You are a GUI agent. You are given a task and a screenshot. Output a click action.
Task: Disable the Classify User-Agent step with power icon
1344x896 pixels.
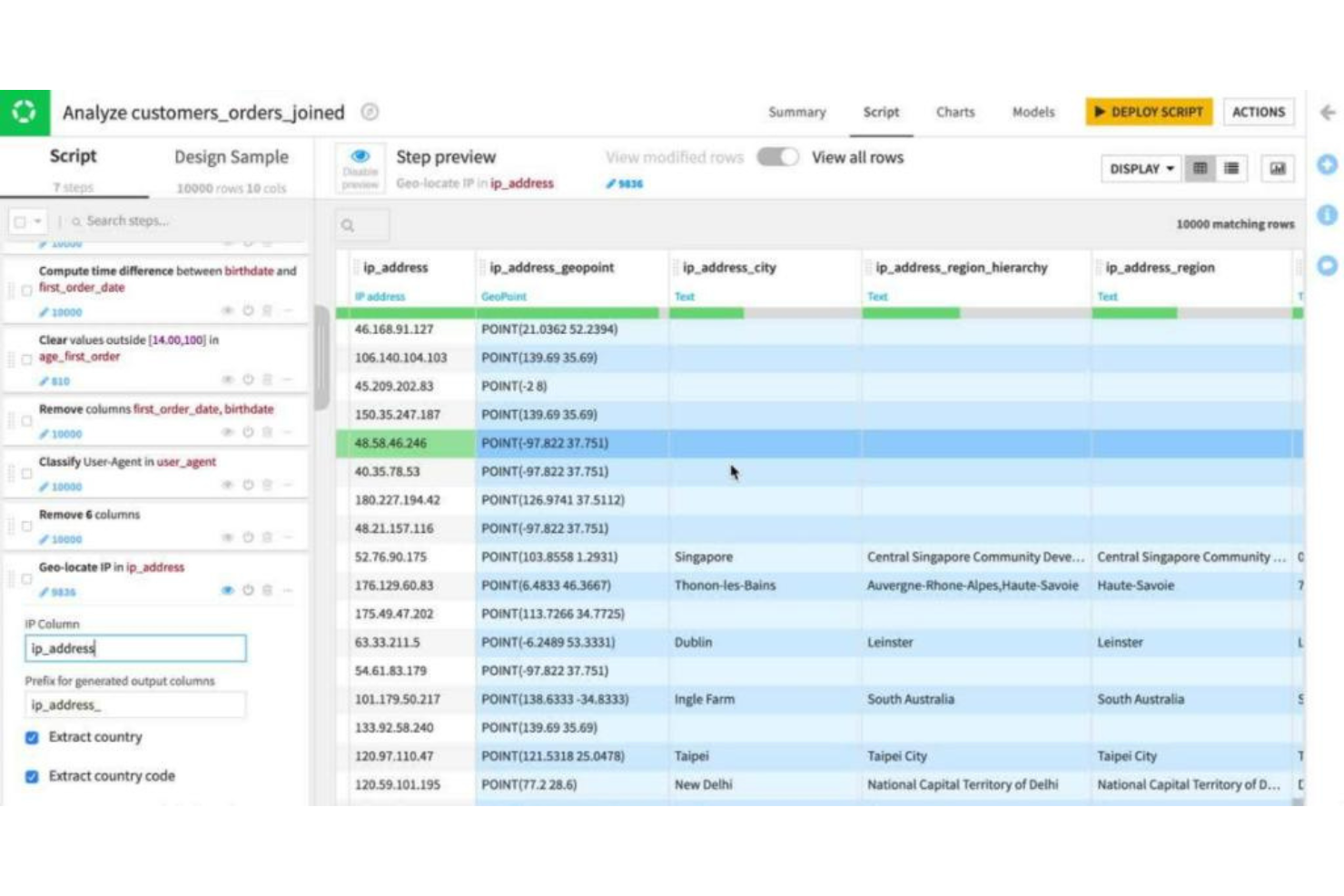[x=248, y=485]
